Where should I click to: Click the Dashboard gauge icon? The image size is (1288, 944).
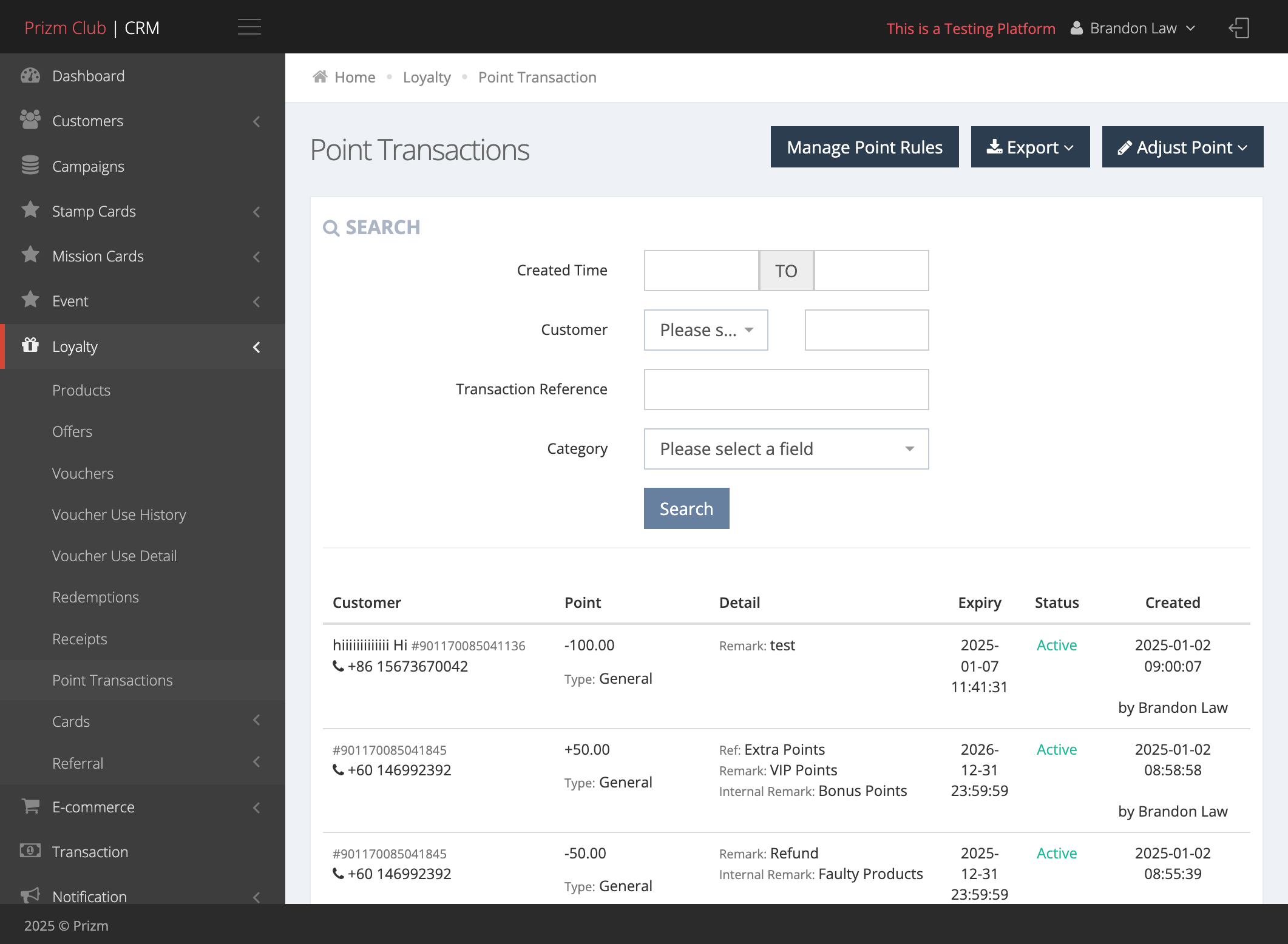30,76
